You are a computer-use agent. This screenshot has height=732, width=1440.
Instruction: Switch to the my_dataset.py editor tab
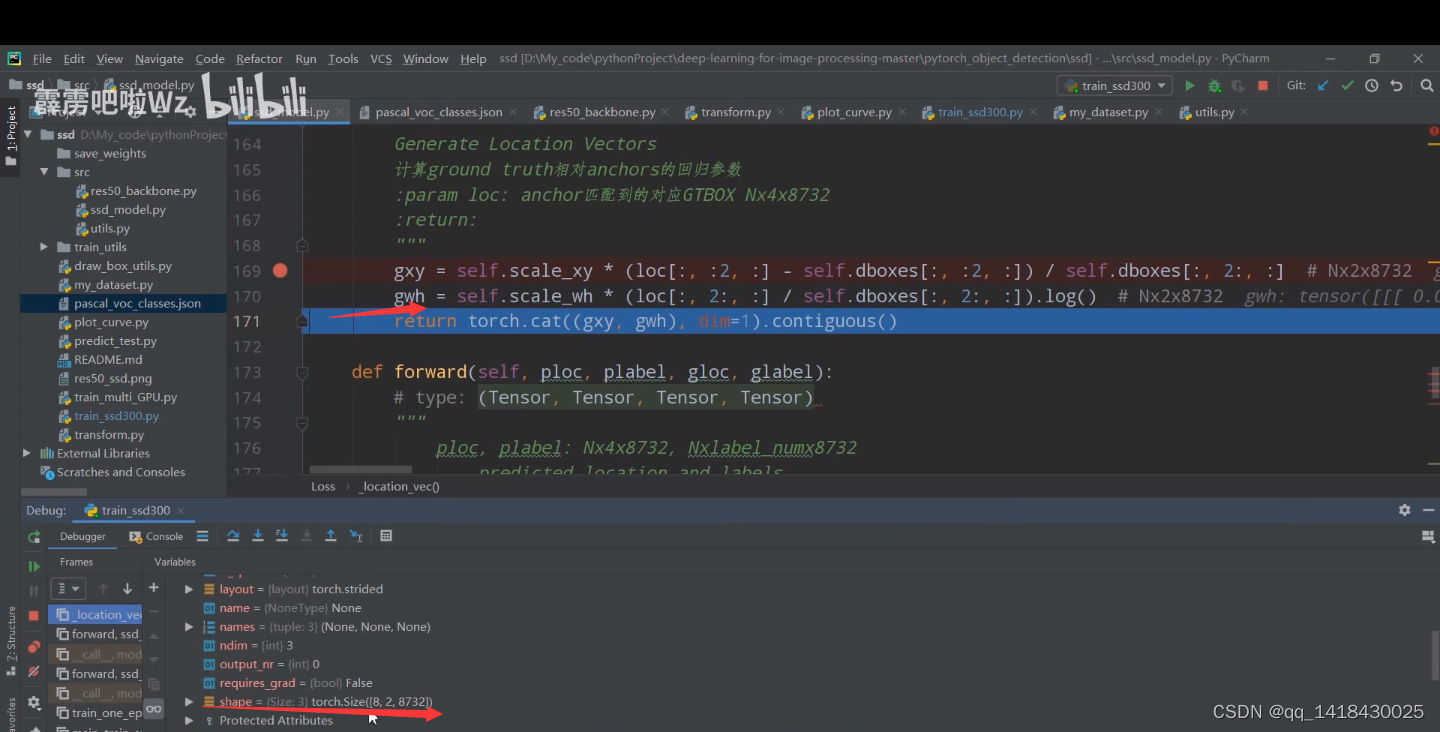pyautogui.click(x=1108, y=112)
